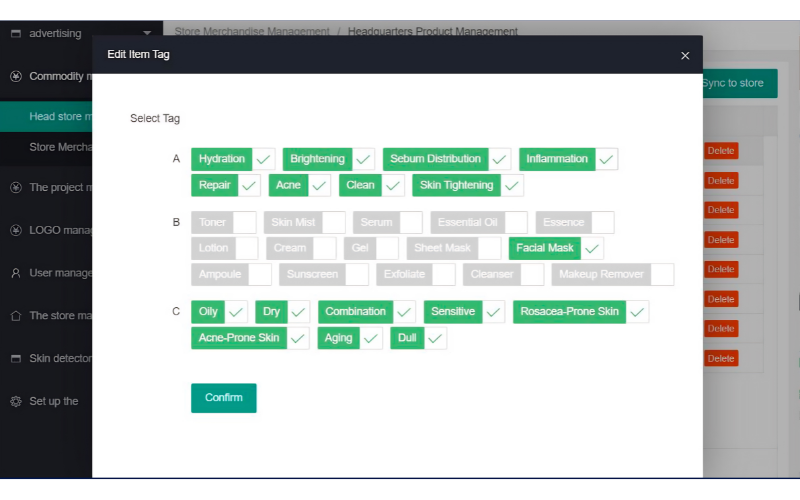Toggle the Brightening tag
Viewport: 800px width, 500px height.
point(329,159)
